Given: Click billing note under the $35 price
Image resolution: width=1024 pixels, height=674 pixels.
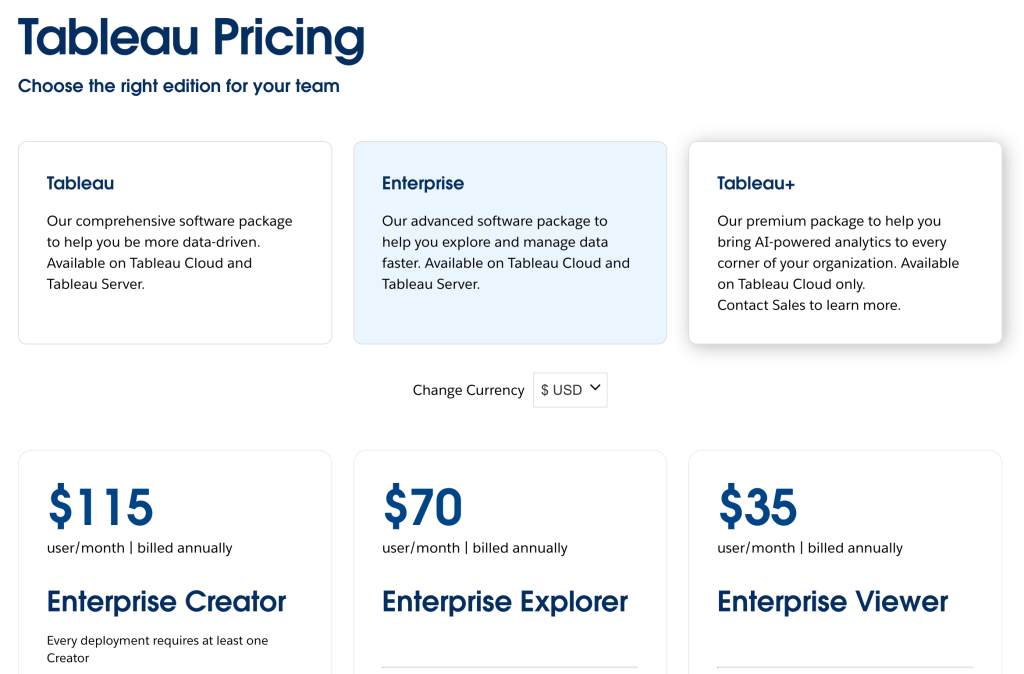Looking at the screenshot, I should coord(810,548).
